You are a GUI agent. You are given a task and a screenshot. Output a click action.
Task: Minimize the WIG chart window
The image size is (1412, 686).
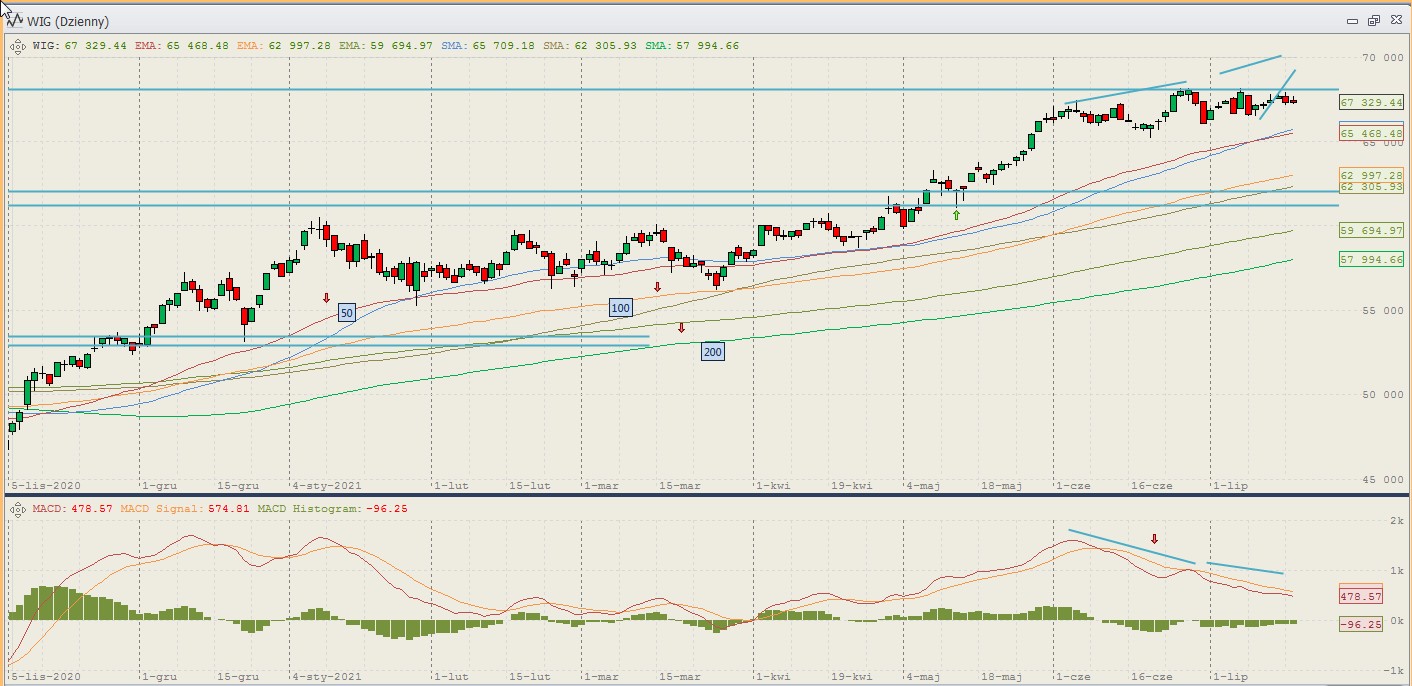point(1352,21)
